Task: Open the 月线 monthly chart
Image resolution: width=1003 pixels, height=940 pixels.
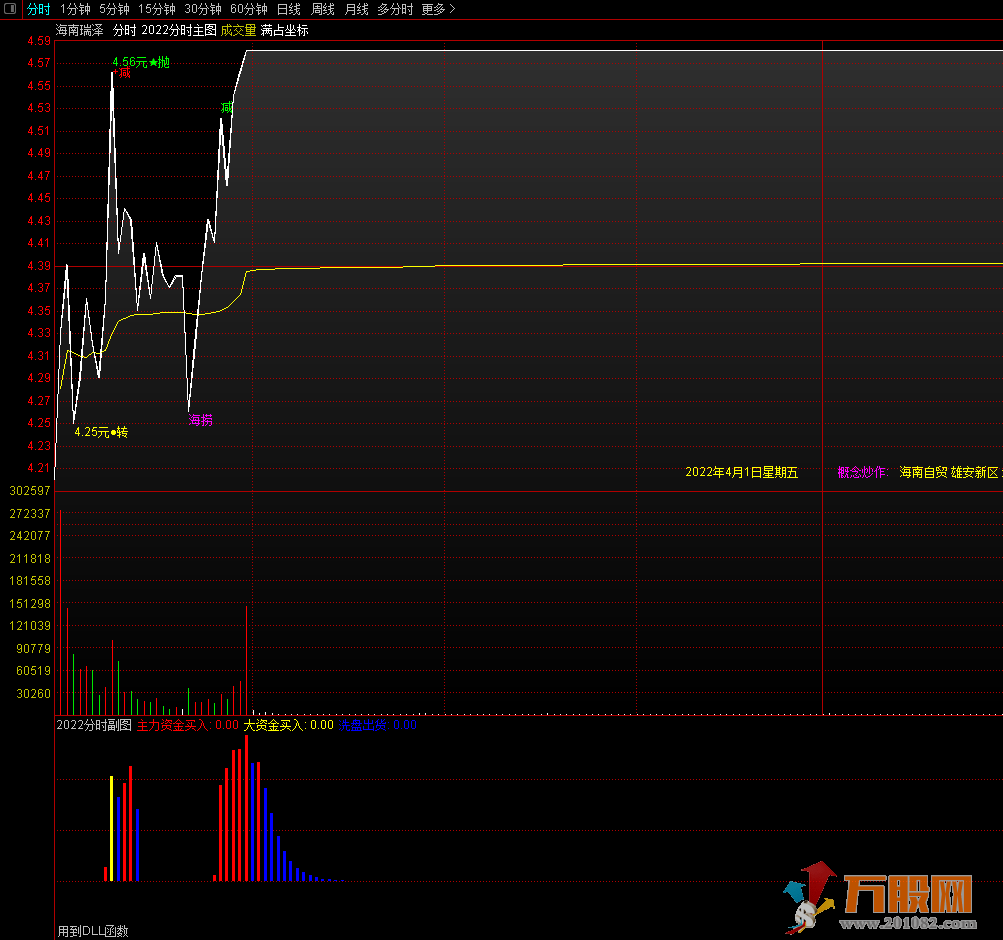Action: 356,9
